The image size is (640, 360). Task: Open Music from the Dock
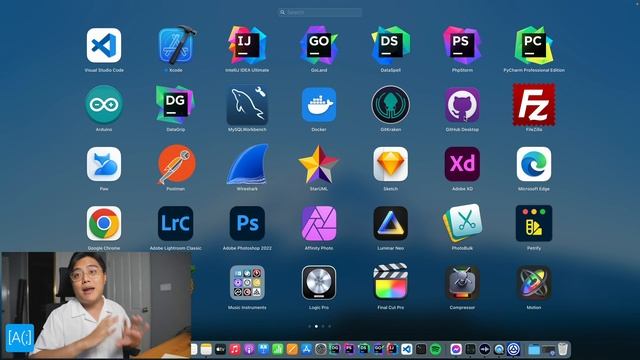coord(235,349)
